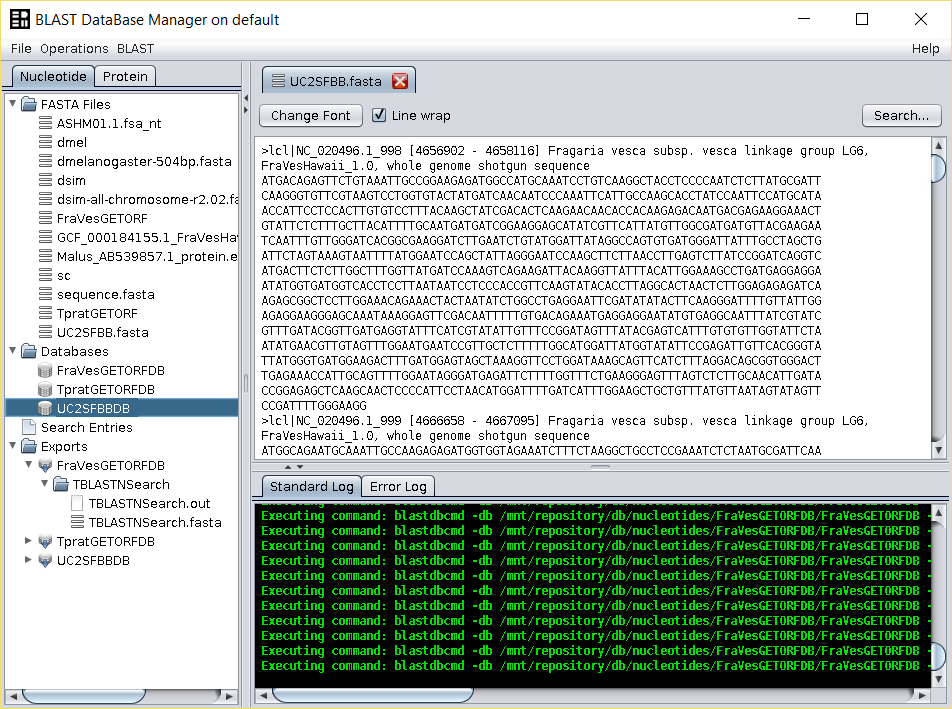Collapse the Exports tree node
Screen dimensions: 952x709
point(12,446)
